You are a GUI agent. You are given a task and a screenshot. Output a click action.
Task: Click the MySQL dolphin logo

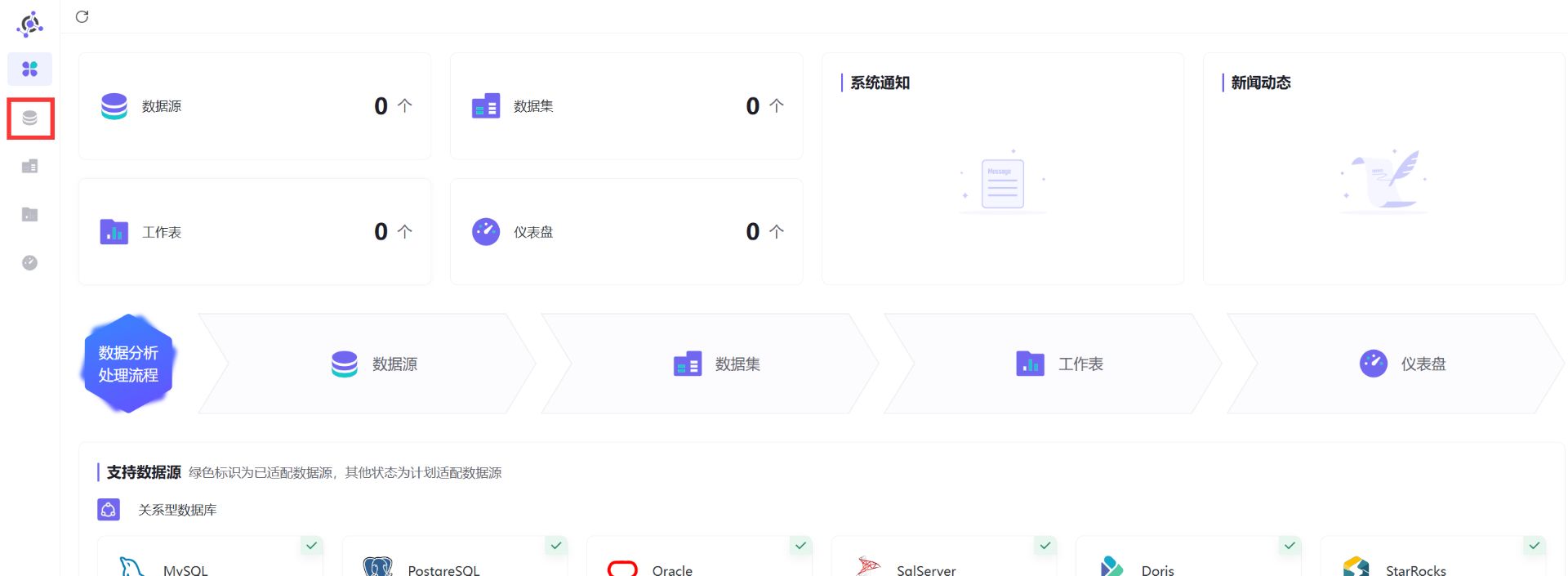(132, 567)
